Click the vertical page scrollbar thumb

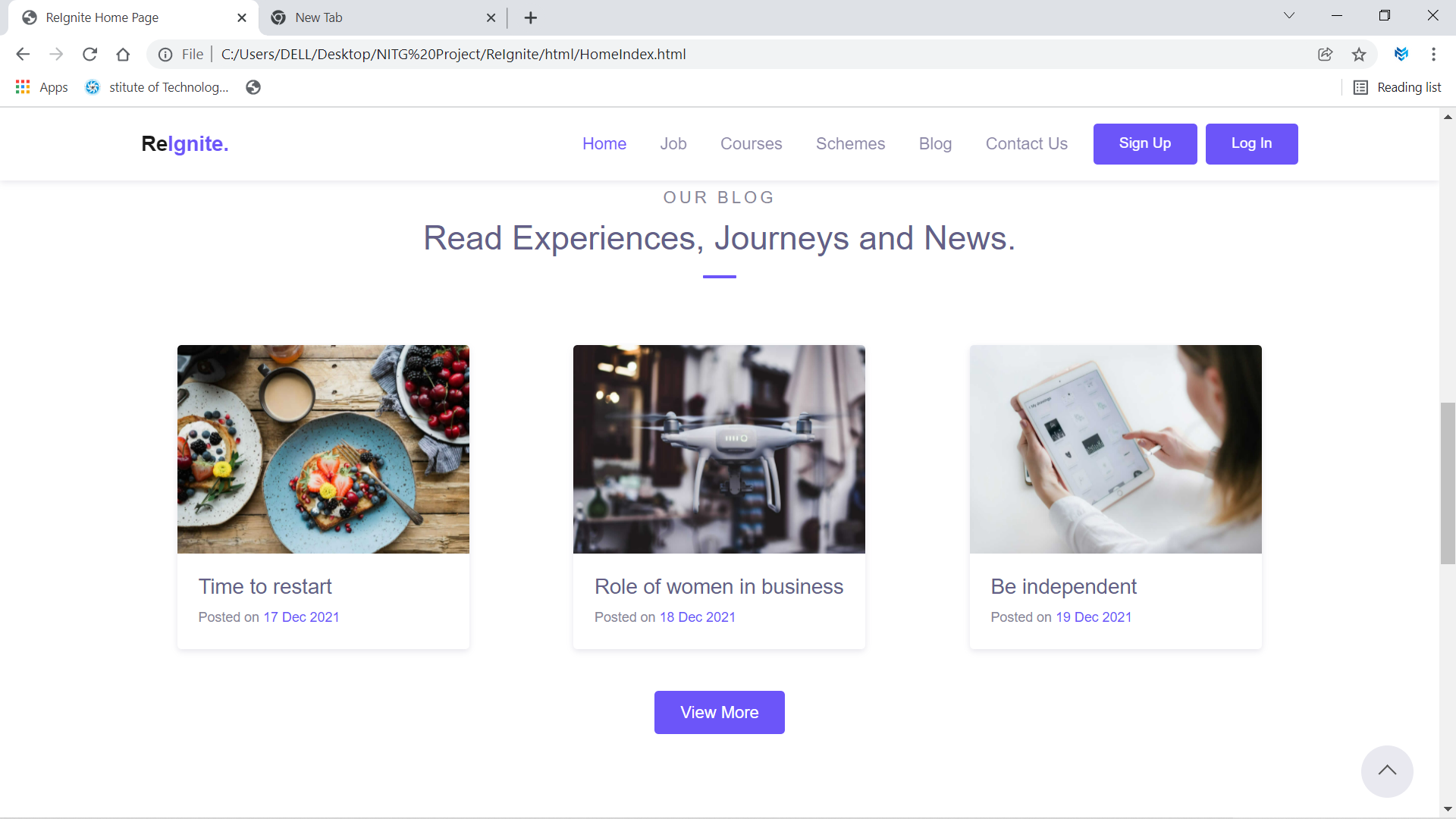click(1448, 483)
